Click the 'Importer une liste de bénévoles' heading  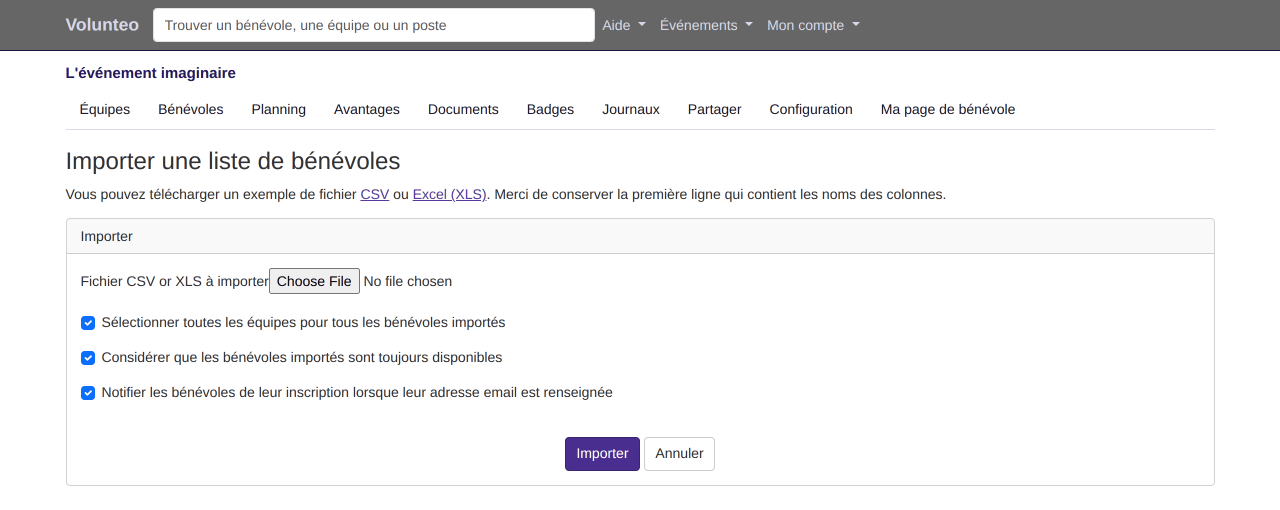233,161
